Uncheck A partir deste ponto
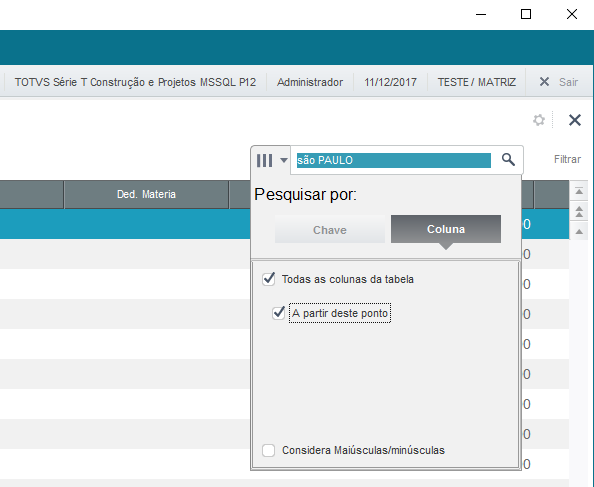The image size is (594, 487). click(x=278, y=313)
